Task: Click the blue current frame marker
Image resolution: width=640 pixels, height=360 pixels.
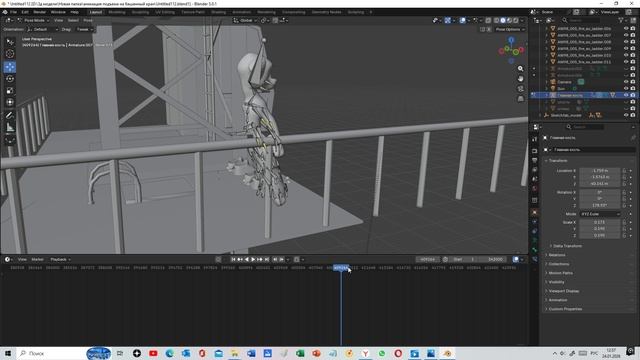Action: pos(341,268)
